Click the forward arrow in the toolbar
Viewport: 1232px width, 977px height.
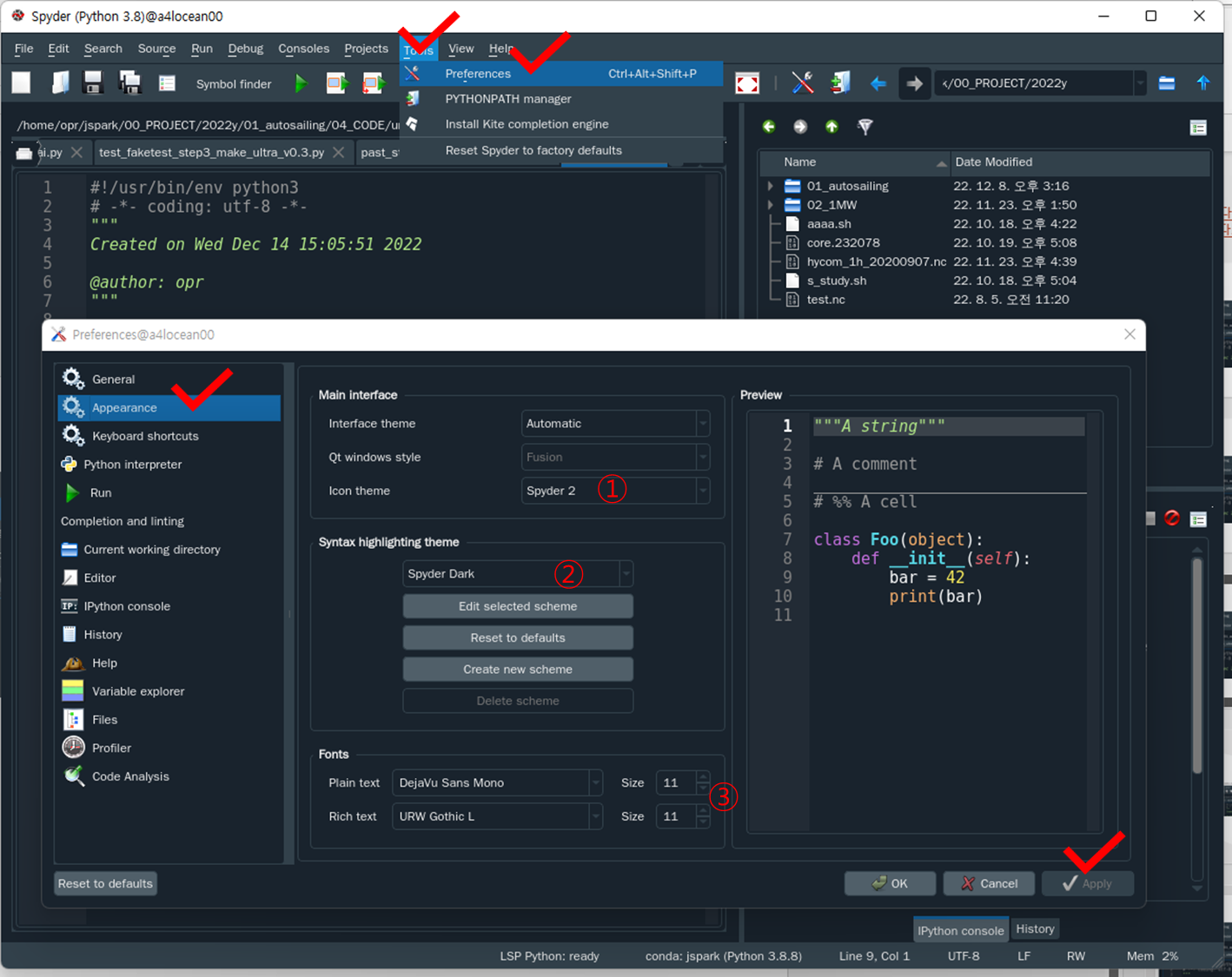coord(914,83)
